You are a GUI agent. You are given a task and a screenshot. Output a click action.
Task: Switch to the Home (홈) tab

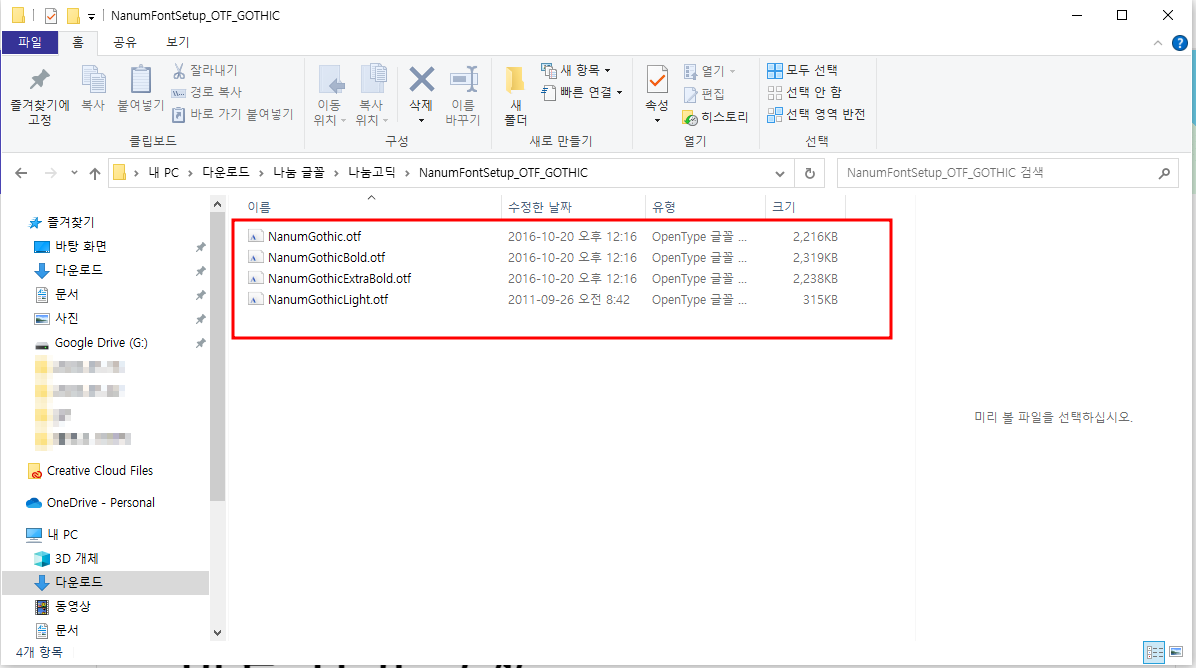(x=78, y=42)
